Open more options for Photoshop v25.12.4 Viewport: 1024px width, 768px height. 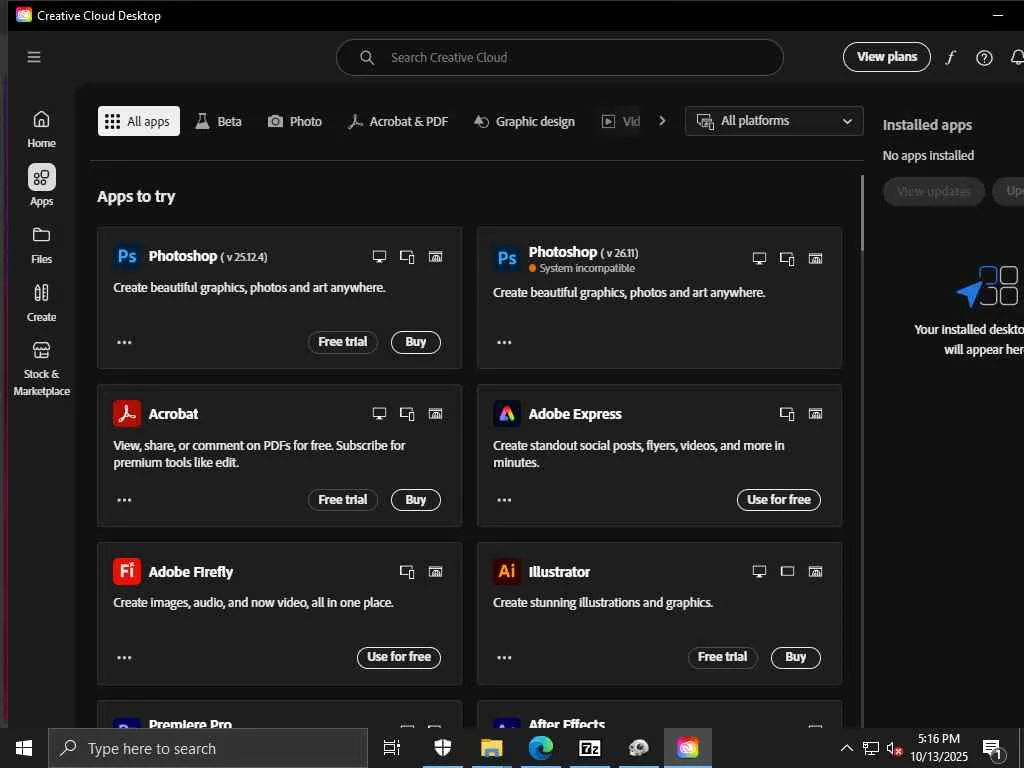pyautogui.click(x=124, y=342)
